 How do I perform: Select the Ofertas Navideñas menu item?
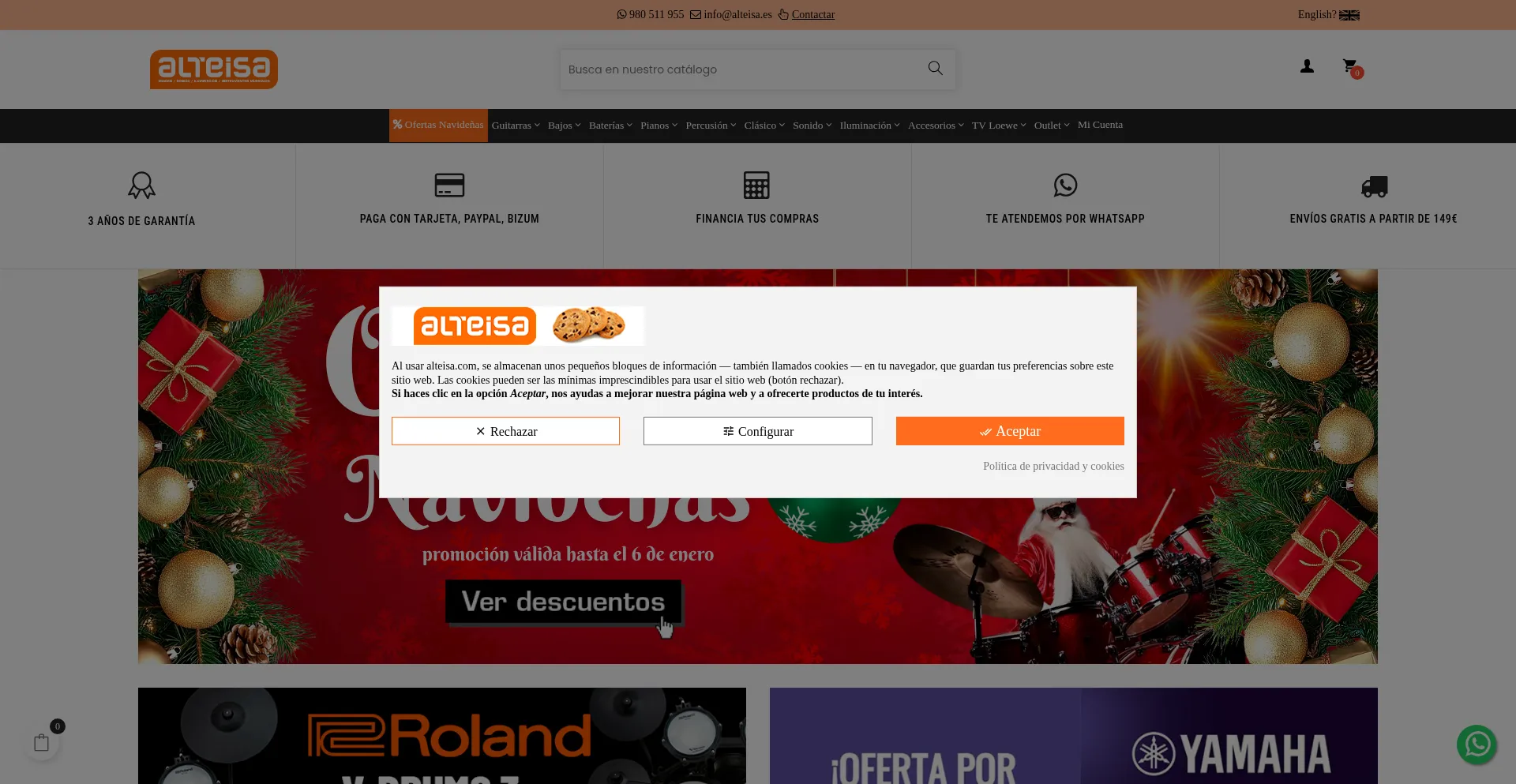pyautogui.click(x=438, y=125)
